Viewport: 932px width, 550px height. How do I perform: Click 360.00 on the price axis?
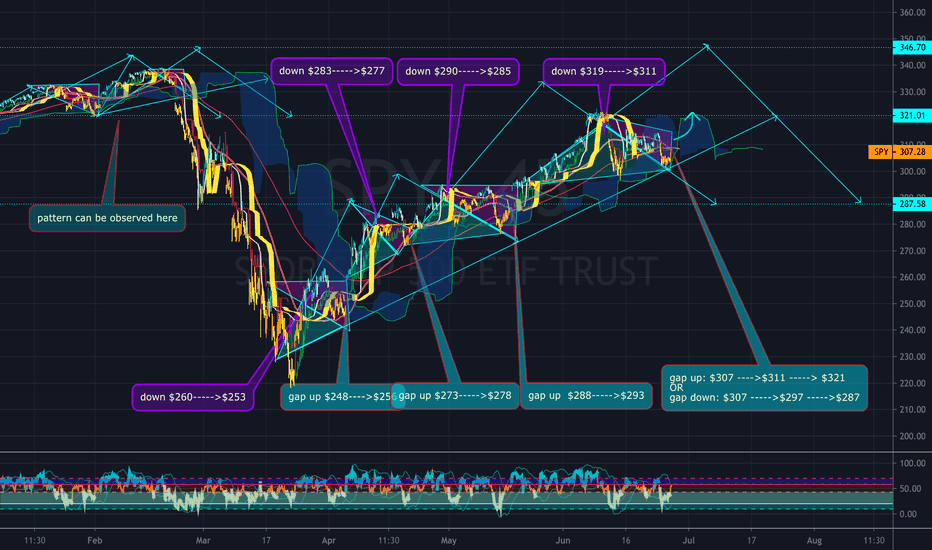pos(912,12)
